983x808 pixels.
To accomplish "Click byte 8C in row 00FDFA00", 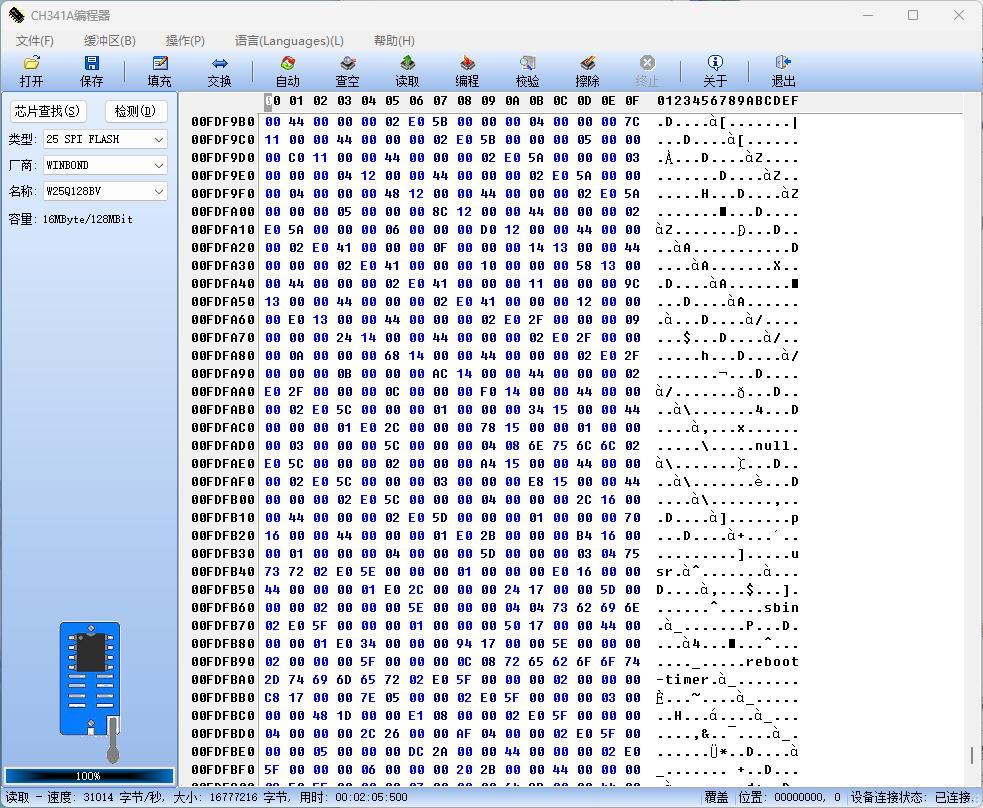I will pyautogui.click(x=441, y=212).
